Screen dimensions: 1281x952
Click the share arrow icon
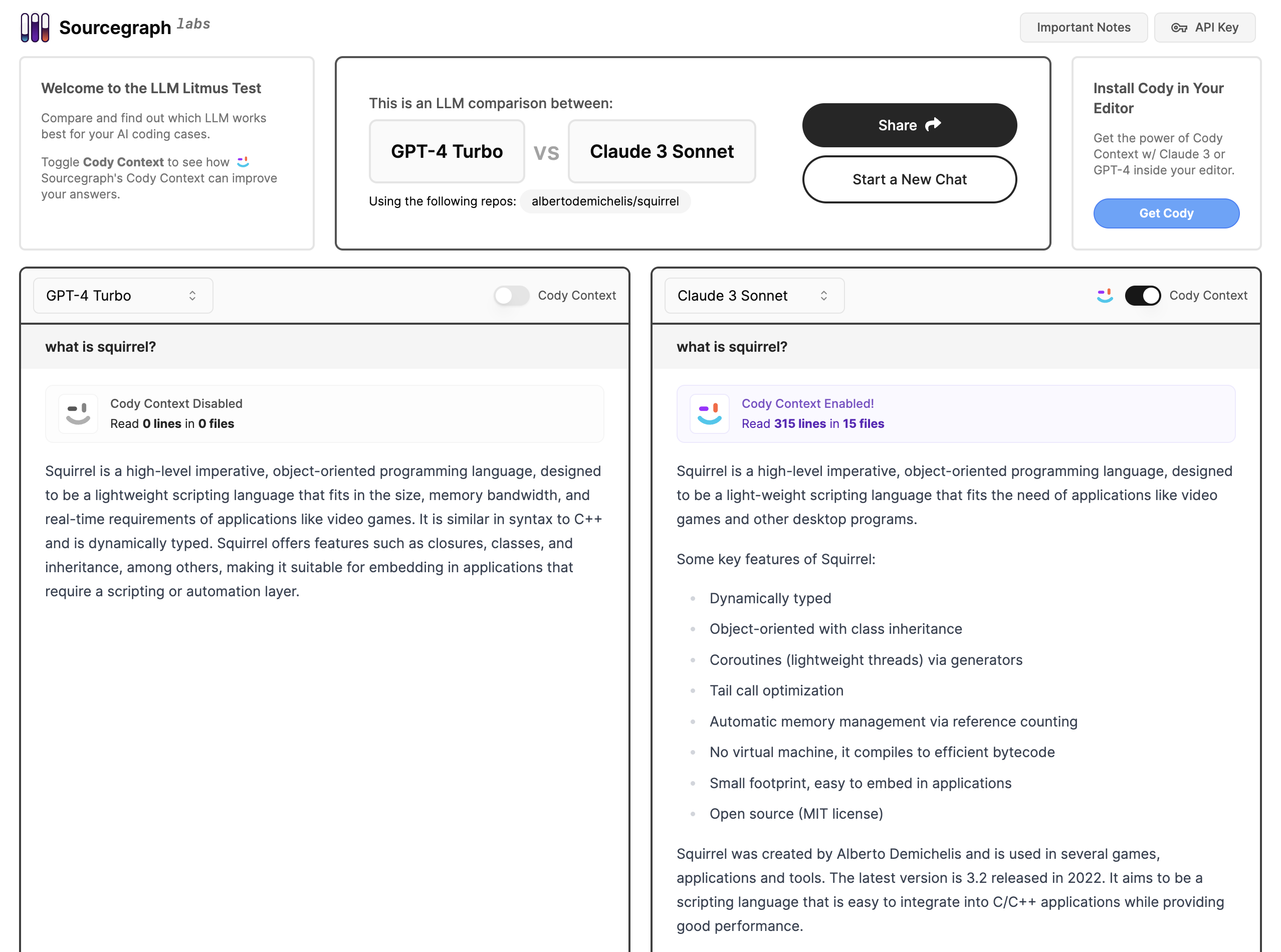pyautogui.click(x=933, y=124)
